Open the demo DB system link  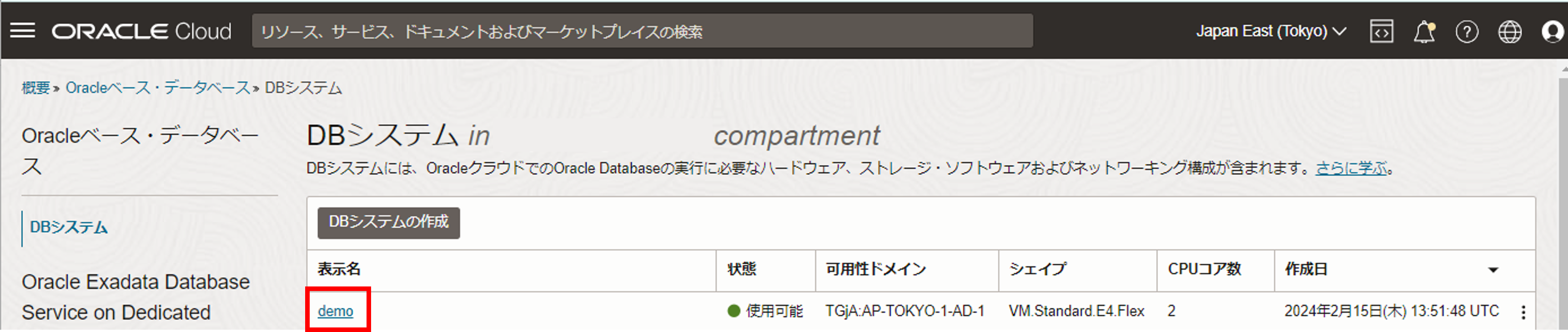[336, 311]
